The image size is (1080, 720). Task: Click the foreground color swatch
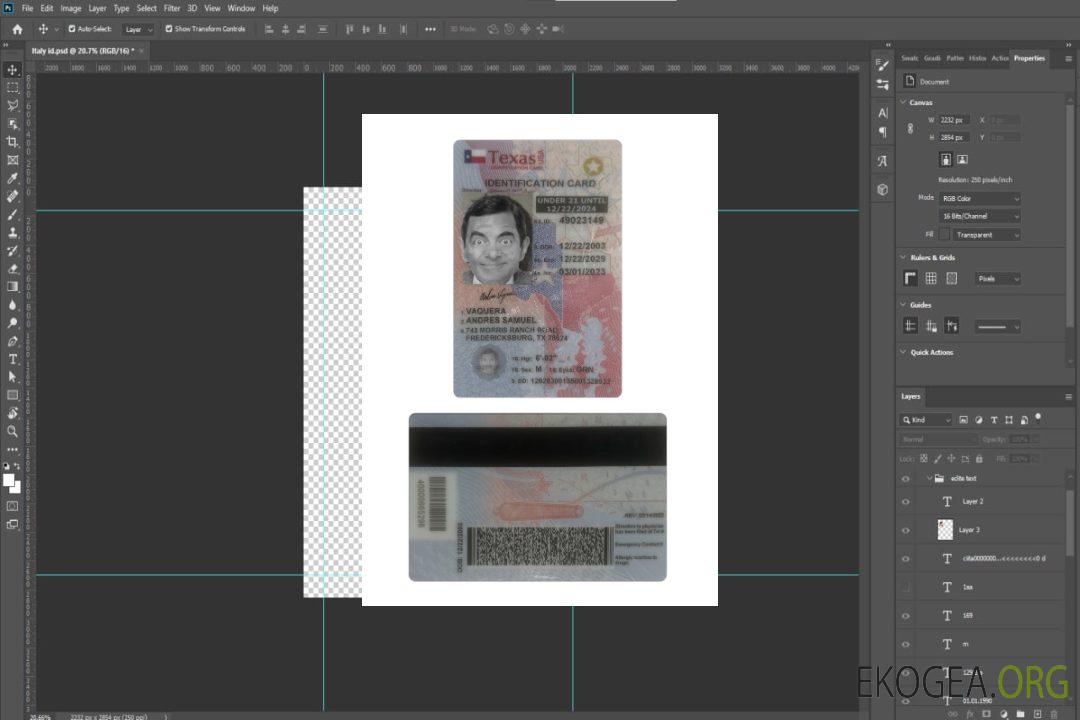click(8, 480)
